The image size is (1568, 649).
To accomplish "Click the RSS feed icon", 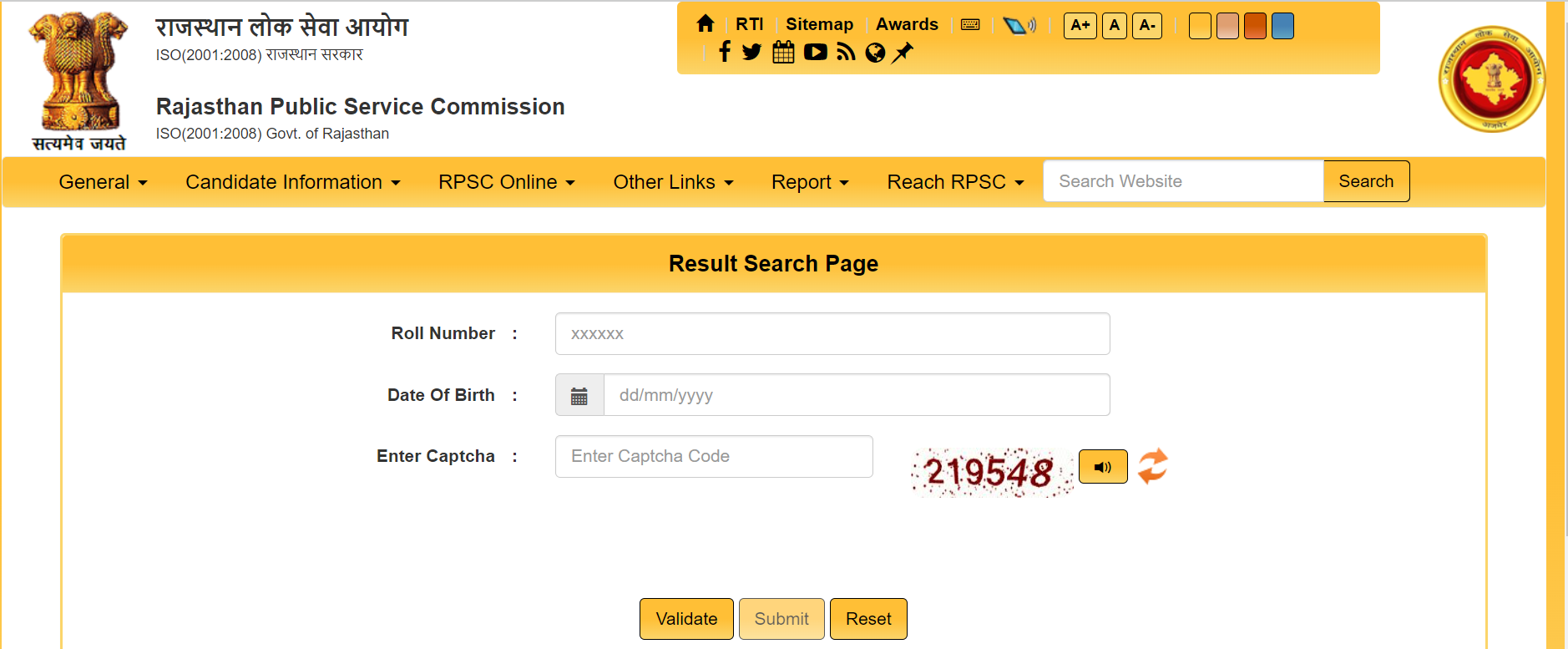I will pos(846,52).
